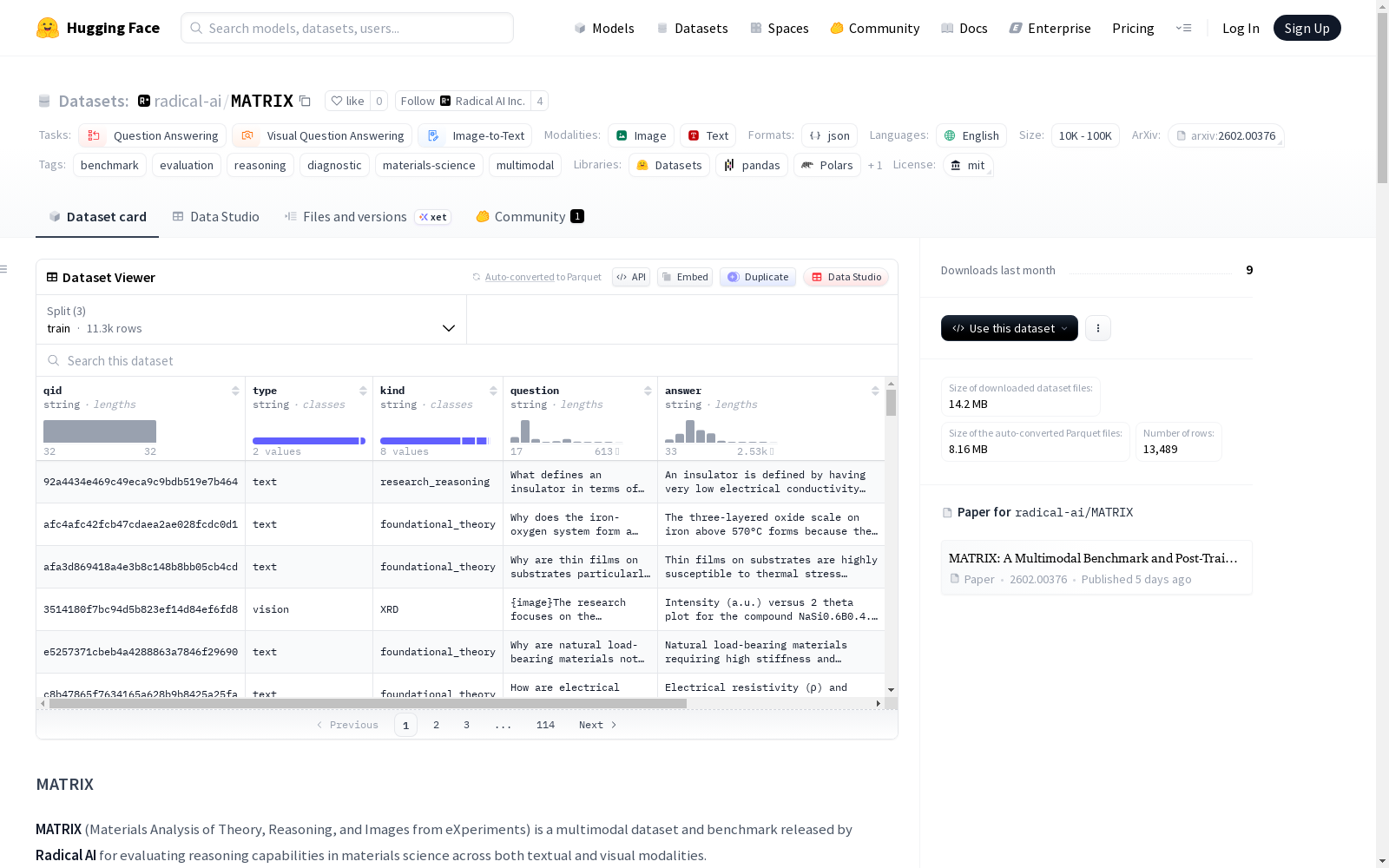Open the followers count 4
The height and width of the screenshot is (868, 1389).
[540, 101]
